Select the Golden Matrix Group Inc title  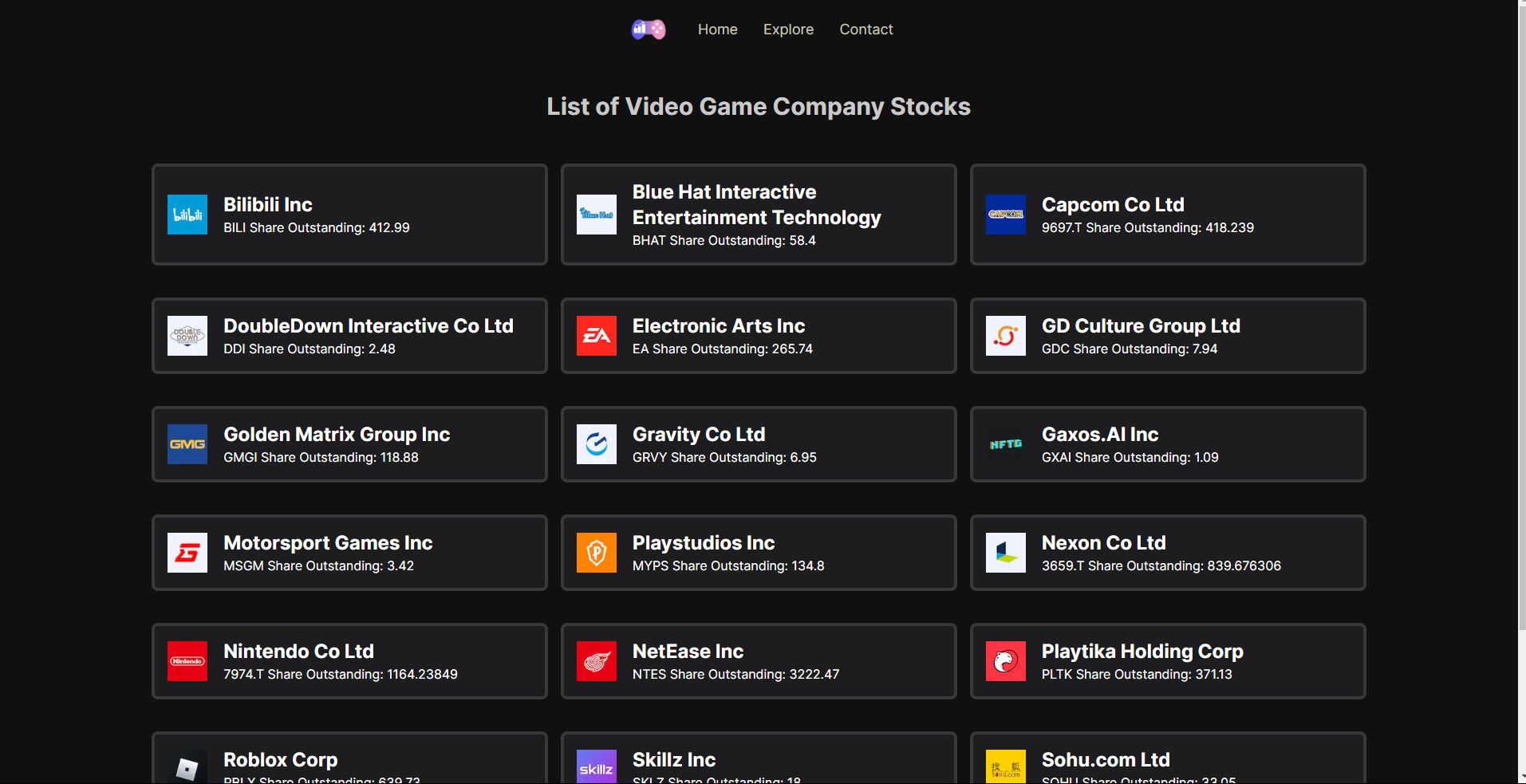(337, 435)
